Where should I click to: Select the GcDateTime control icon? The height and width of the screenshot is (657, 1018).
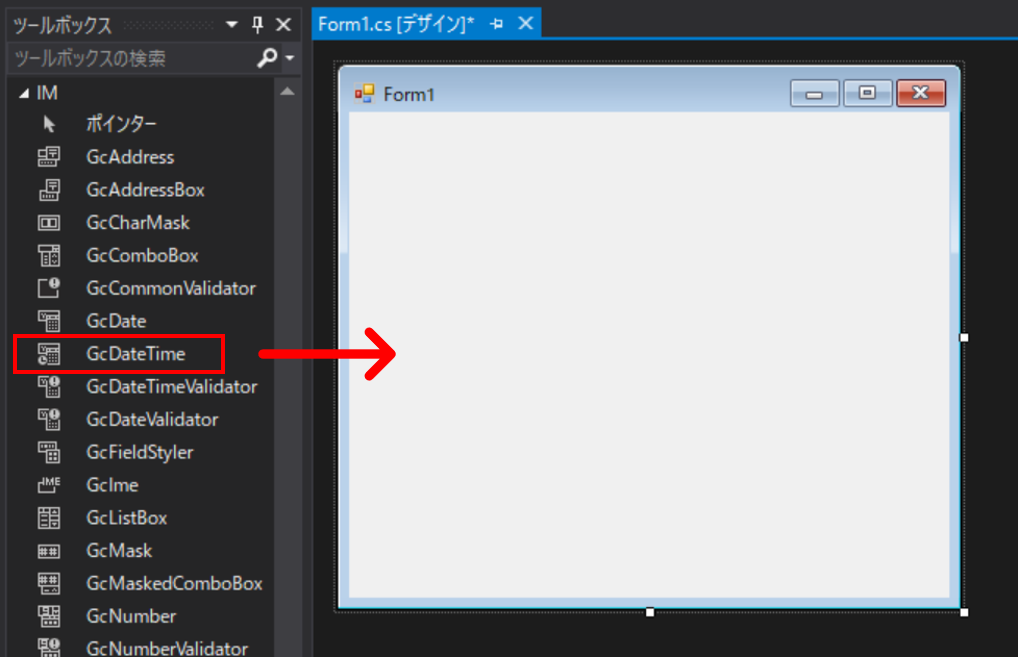pos(49,354)
